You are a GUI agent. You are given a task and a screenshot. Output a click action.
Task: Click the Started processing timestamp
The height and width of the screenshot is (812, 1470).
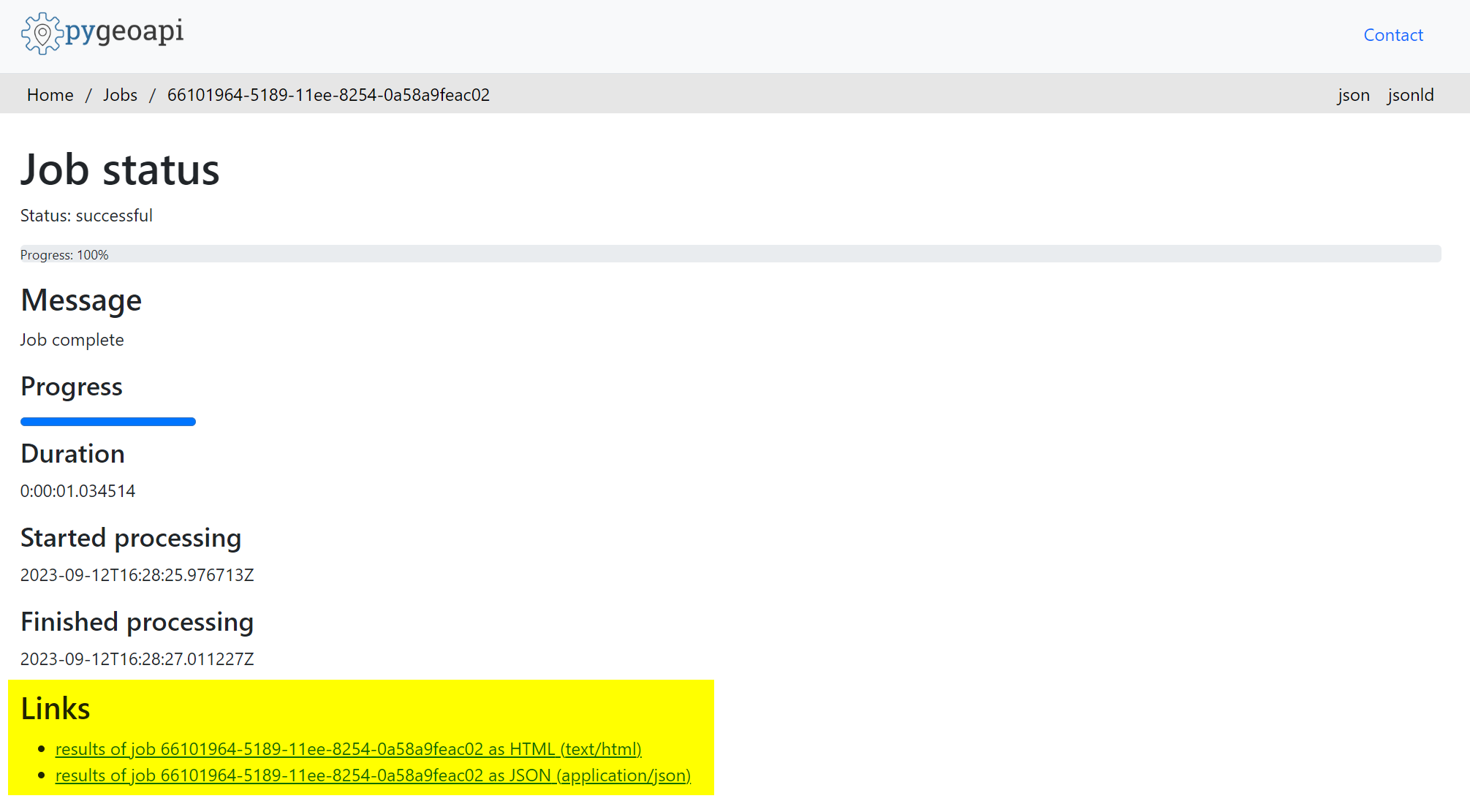pos(137,574)
